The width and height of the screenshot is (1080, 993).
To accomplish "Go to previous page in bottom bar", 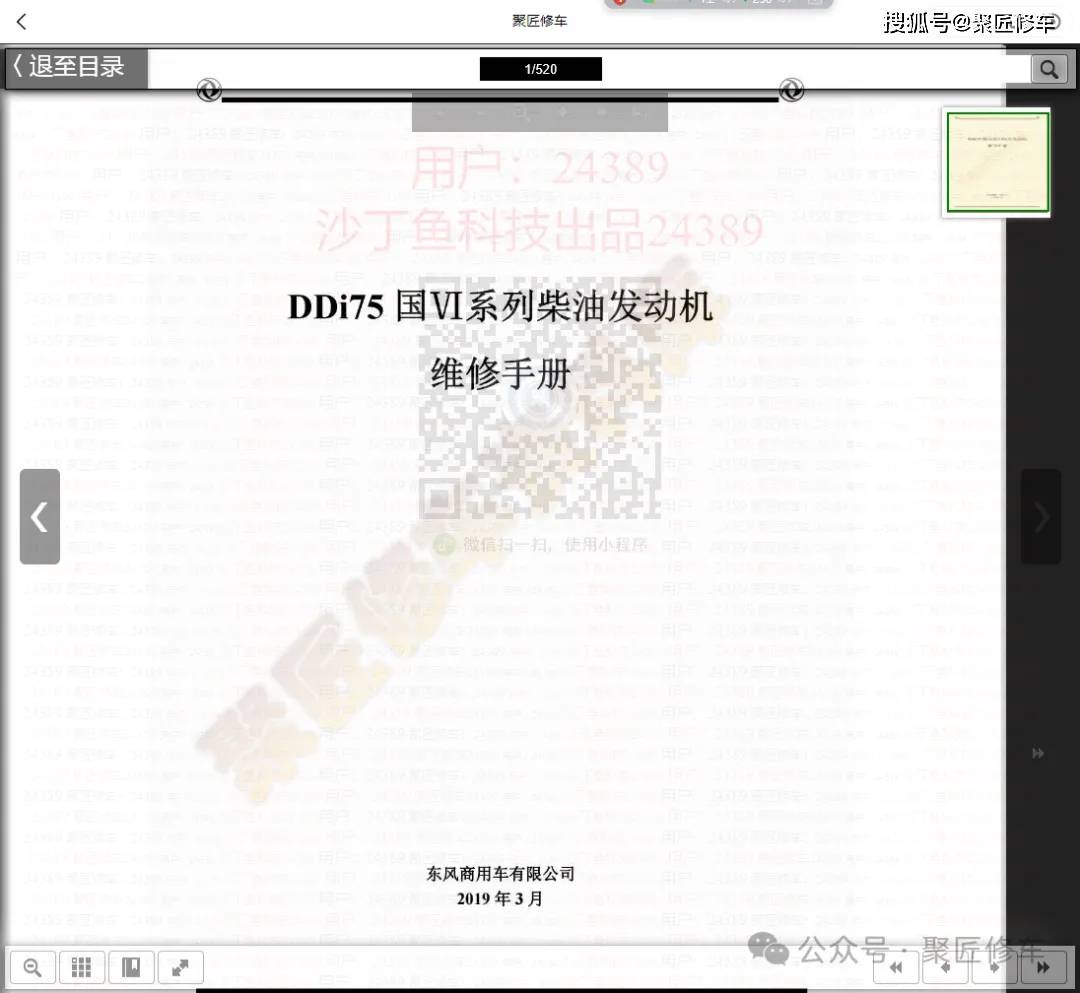I will (x=946, y=967).
